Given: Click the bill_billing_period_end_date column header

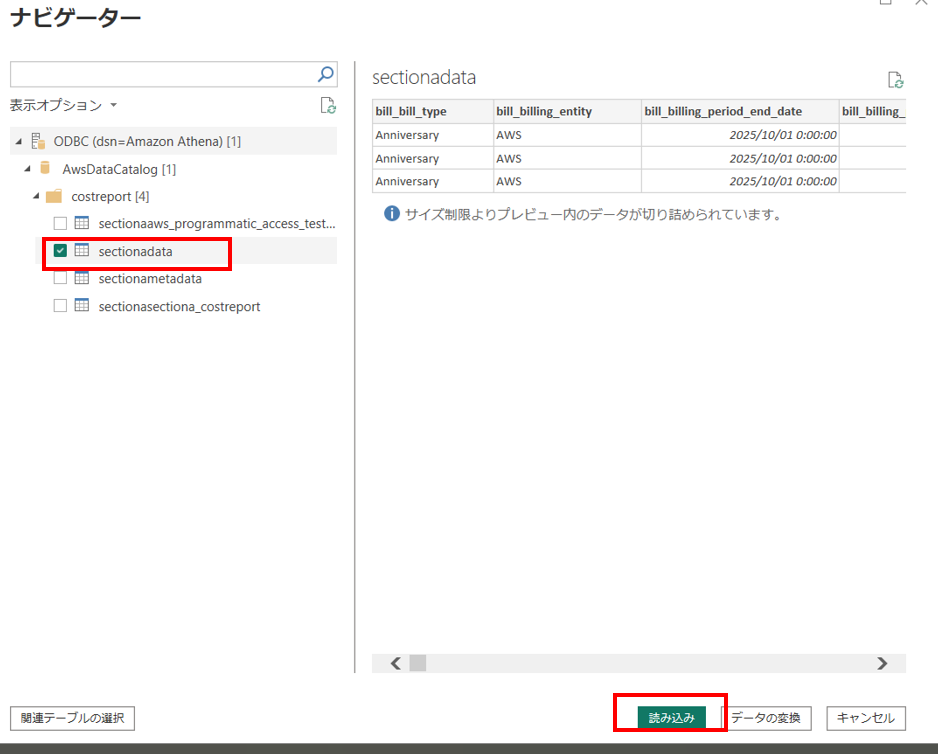Looking at the screenshot, I should [x=740, y=111].
